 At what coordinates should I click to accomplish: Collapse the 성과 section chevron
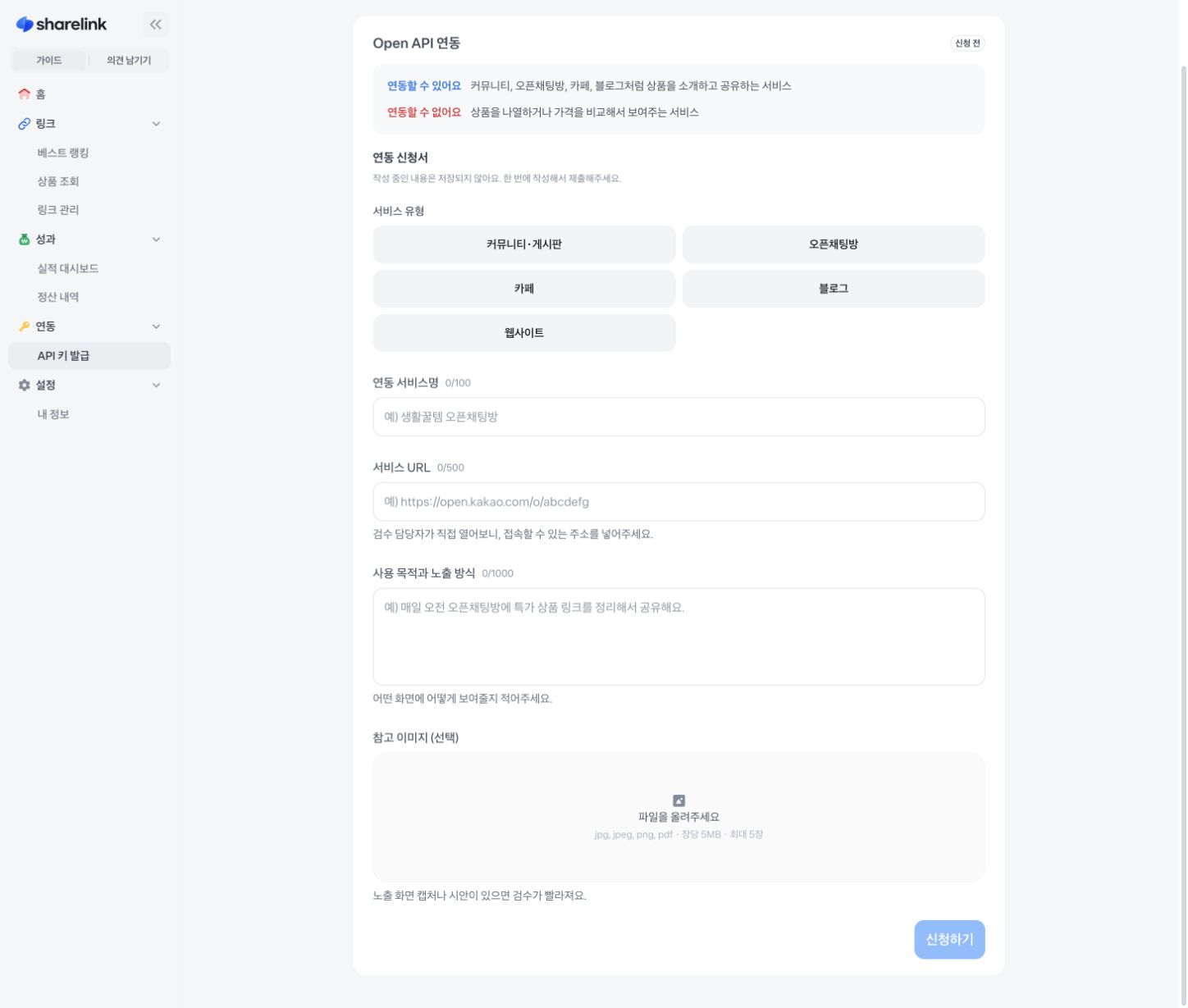point(156,239)
